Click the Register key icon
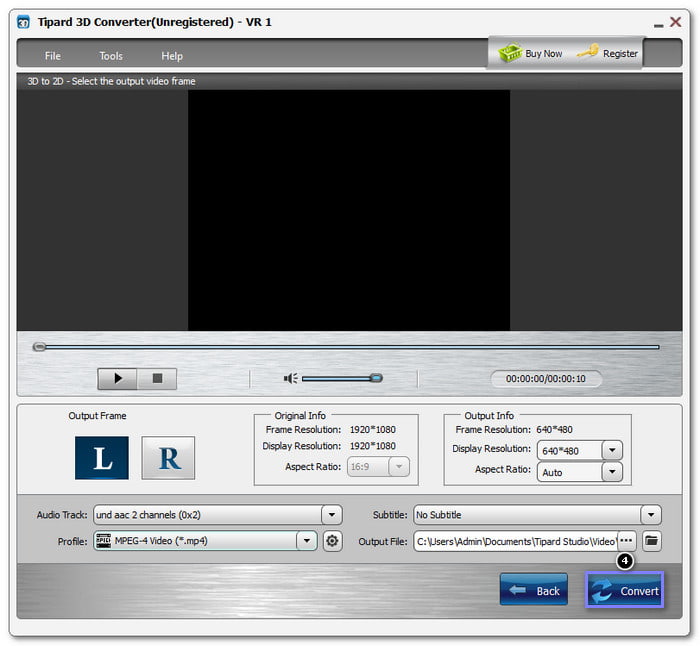The width and height of the screenshot is (700, 646). pos(588,51)
